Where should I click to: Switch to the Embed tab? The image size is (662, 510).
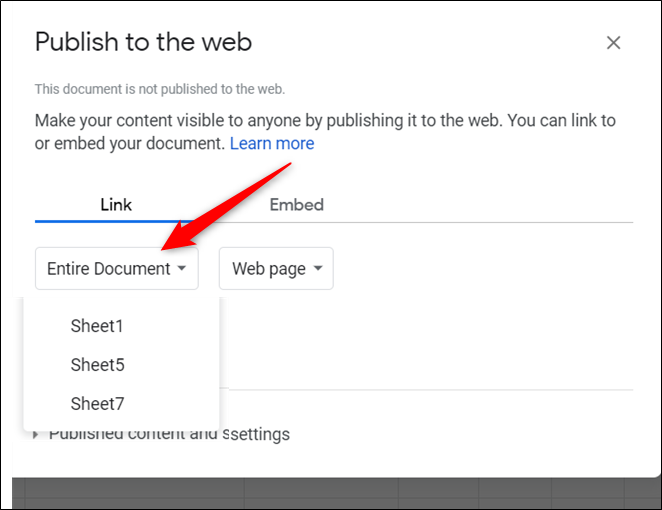coord(297,205)
